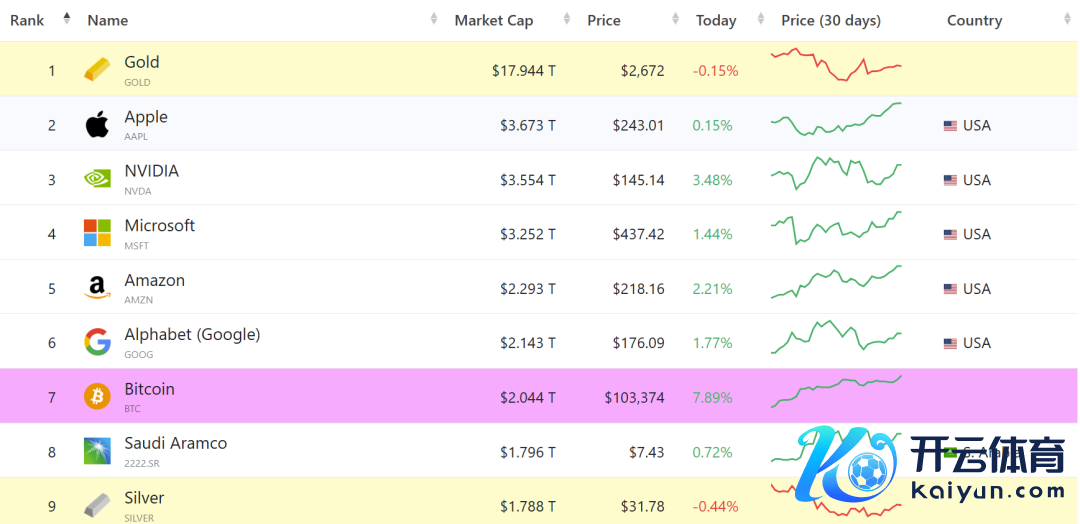Image resolution: width=1080 pixels, height=524 pixels.
Task: Click Amazon market cap $2.293 T
Action: [x=528, y=289]
